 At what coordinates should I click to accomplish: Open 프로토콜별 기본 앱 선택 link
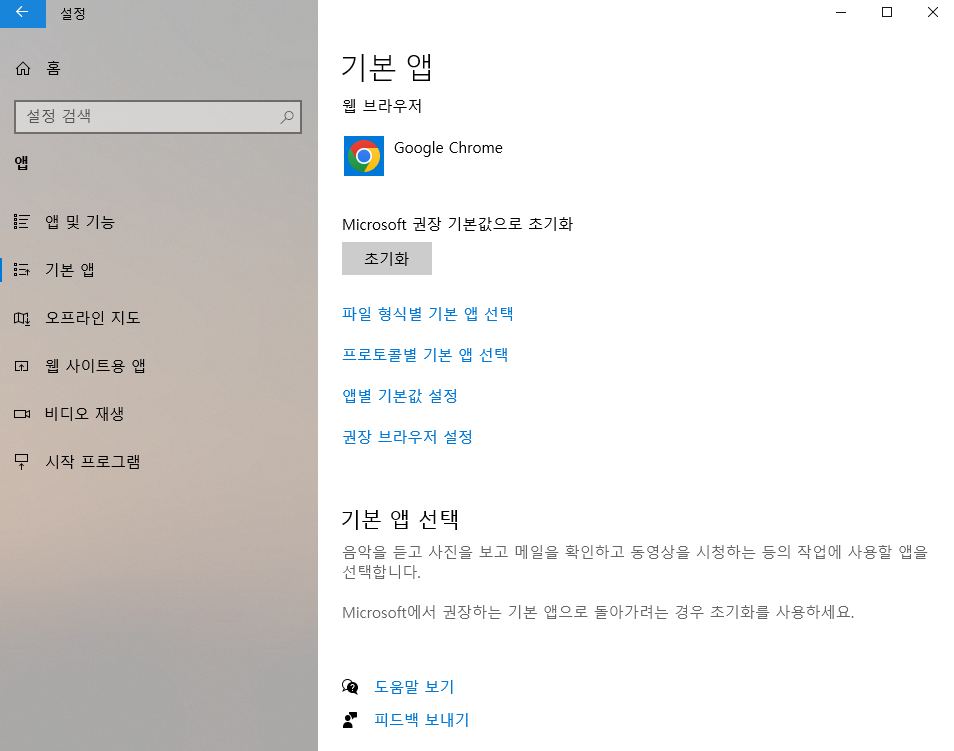pyautogui.click(x=425, y=355)
